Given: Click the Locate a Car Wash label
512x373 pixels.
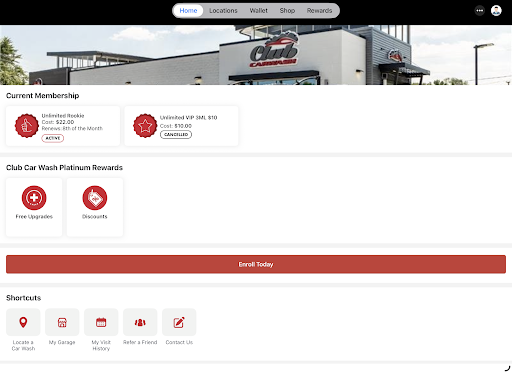Looking at the screenshot, I should [23, 345].
